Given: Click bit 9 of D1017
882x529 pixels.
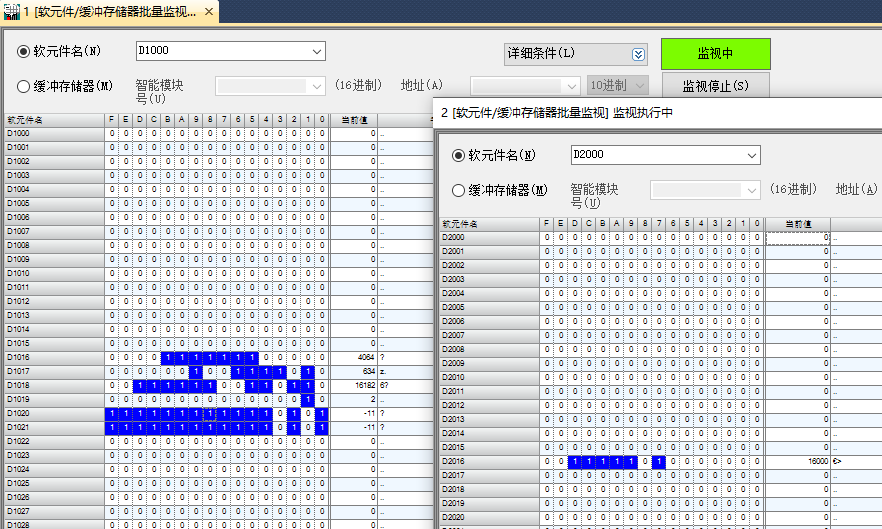Looking at the screenshot, I should pyautogui.click(x=196, y=371).
